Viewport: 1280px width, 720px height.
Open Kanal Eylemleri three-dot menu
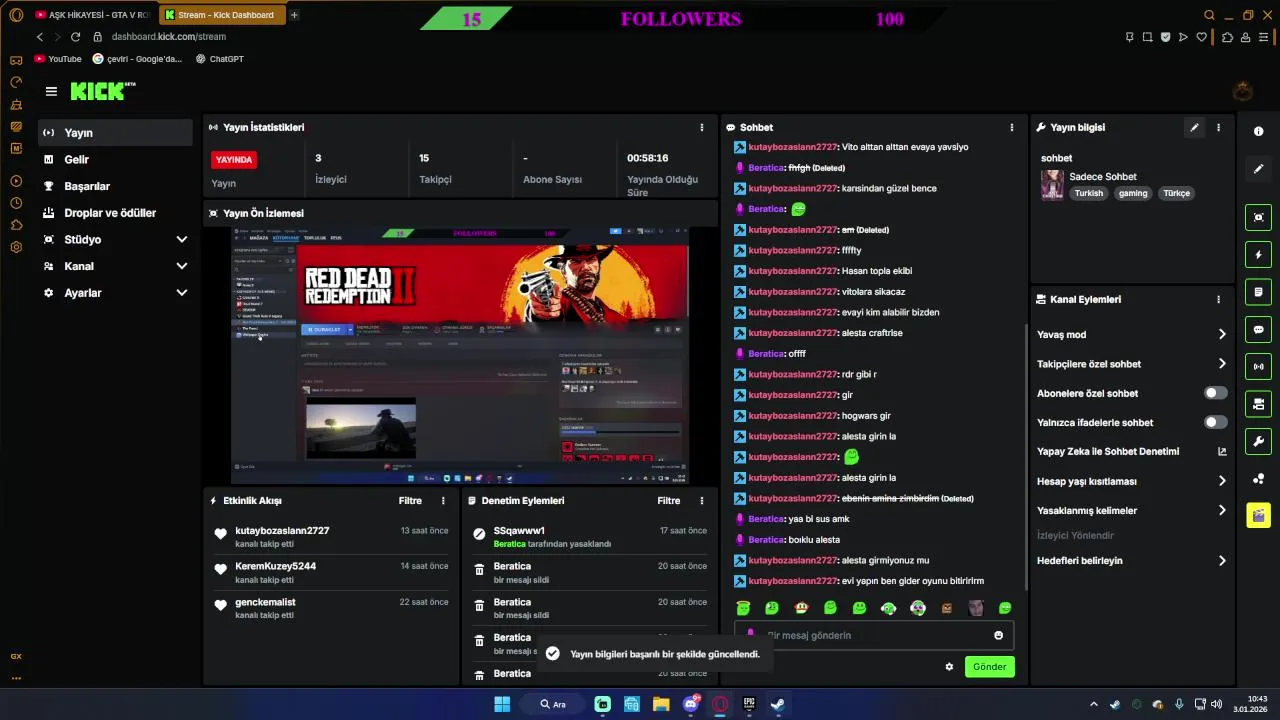[x=1218, y=299]
